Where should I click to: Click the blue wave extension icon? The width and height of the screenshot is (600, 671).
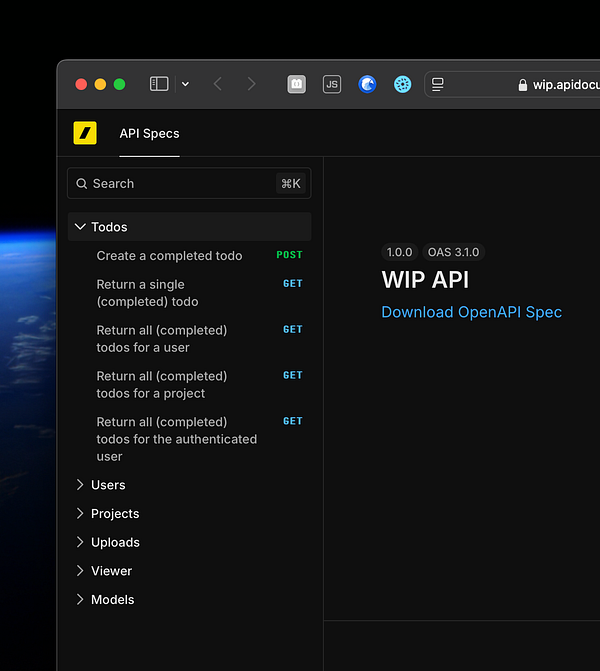[367, 85]
